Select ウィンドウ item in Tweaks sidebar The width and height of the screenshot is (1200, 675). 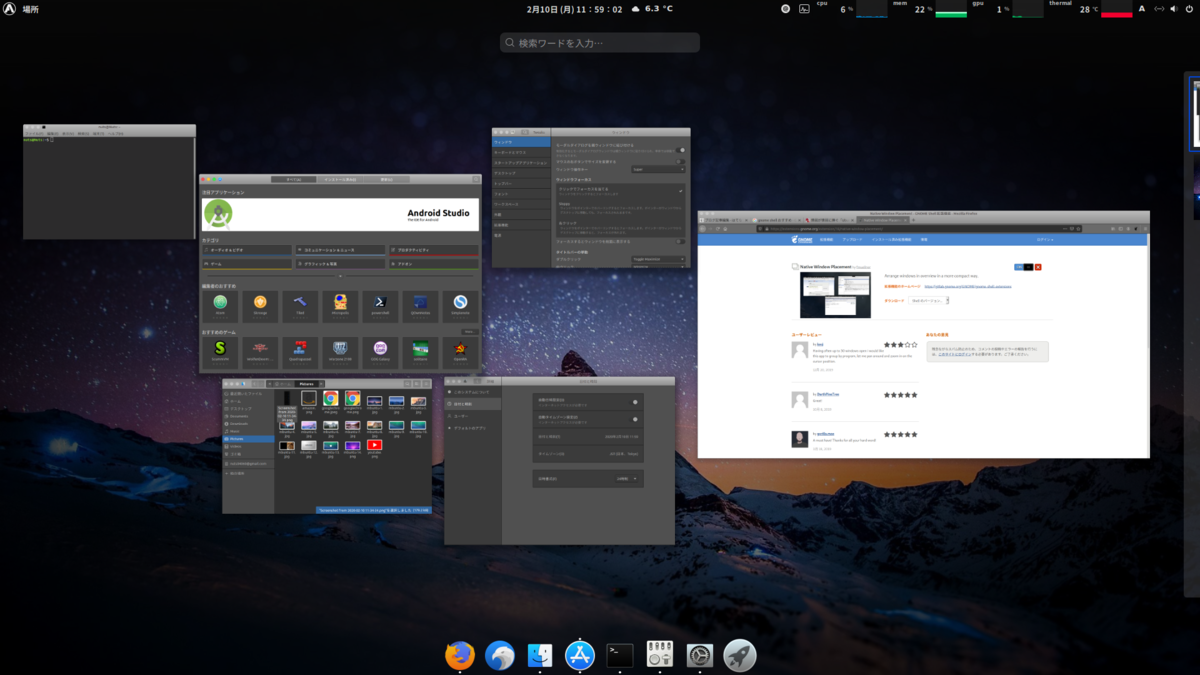520,142
